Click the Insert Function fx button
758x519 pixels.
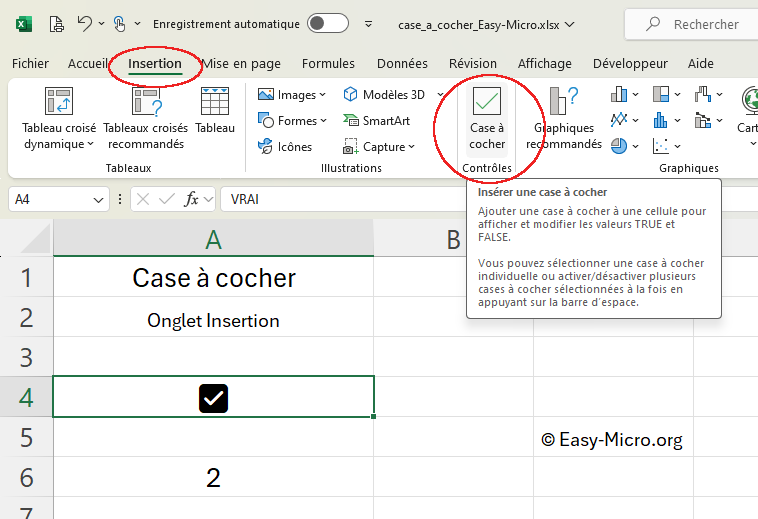click(x=191, y=199)
